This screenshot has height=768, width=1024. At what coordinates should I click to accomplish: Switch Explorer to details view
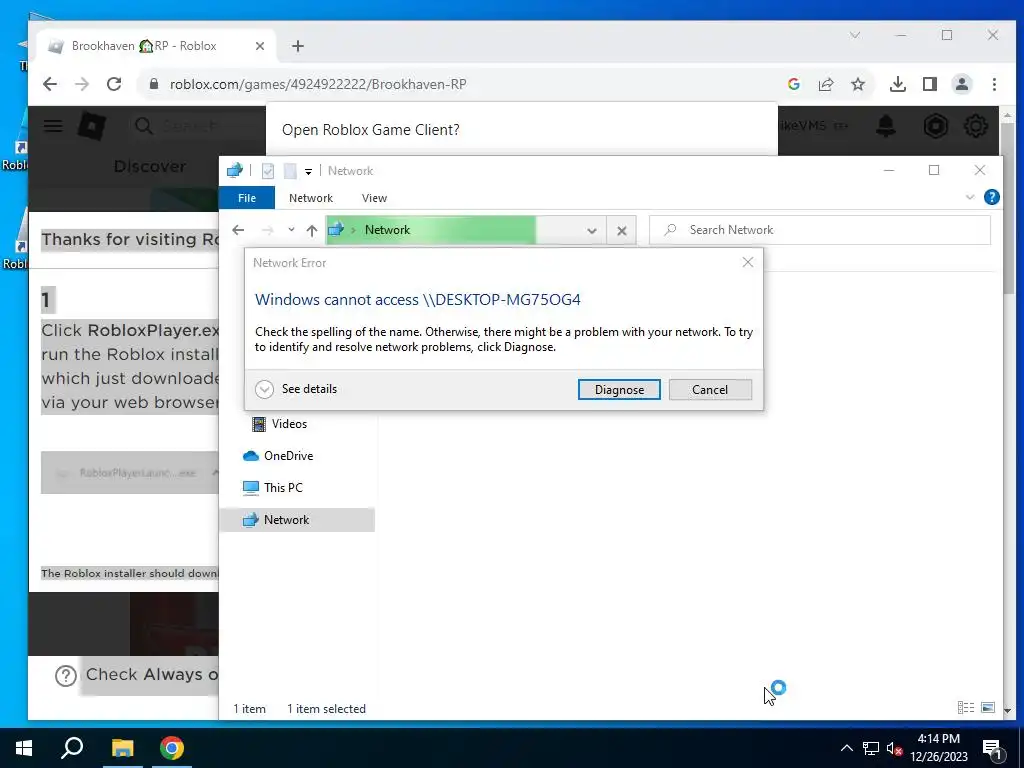point(966,707)
